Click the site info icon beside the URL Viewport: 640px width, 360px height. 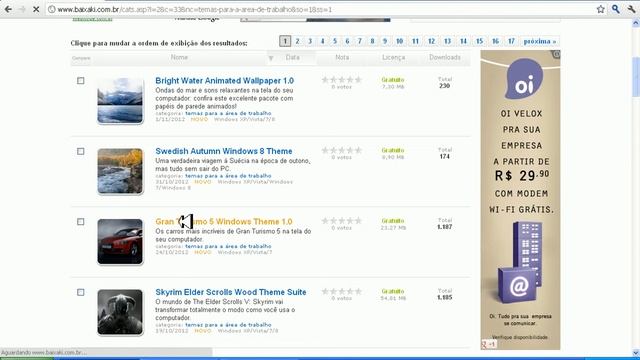51,9
